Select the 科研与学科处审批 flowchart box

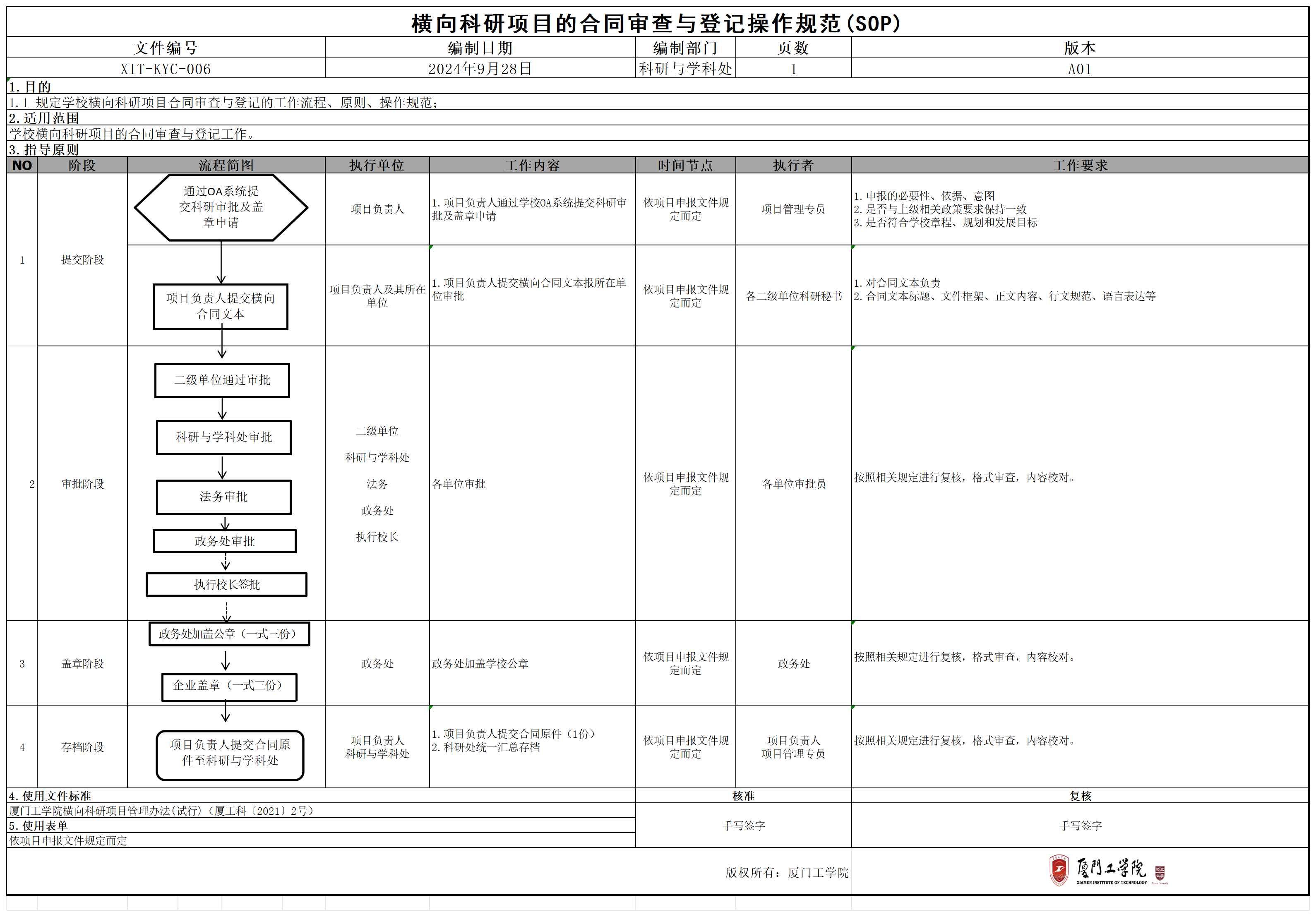[x=224, y=437]
